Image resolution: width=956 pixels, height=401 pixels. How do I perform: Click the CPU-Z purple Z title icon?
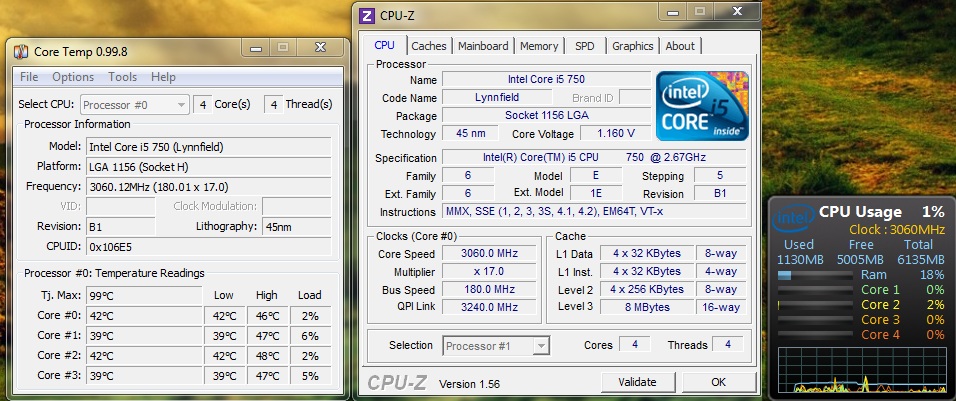click(x=366, y=15)
